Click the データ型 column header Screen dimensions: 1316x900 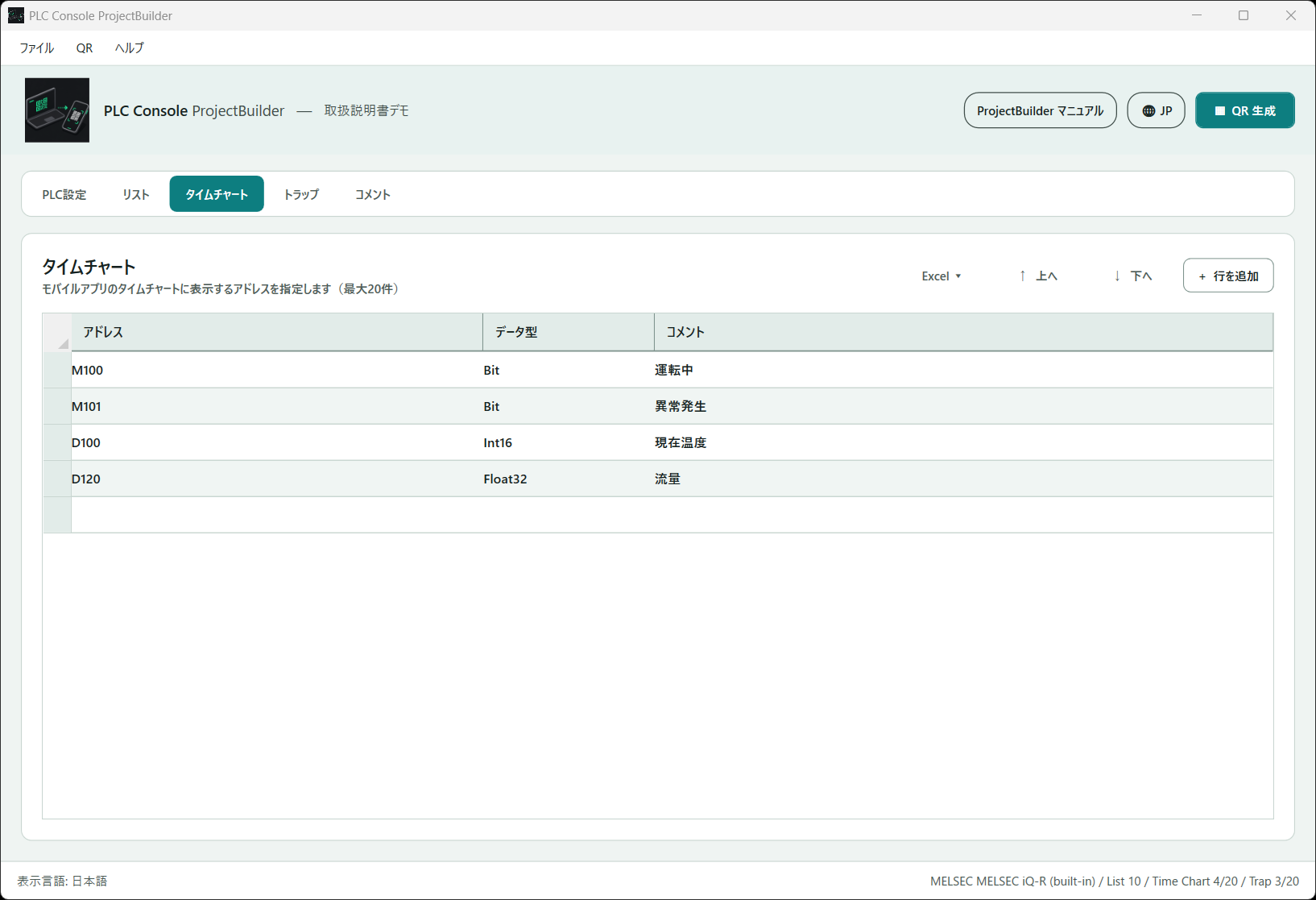569,332
